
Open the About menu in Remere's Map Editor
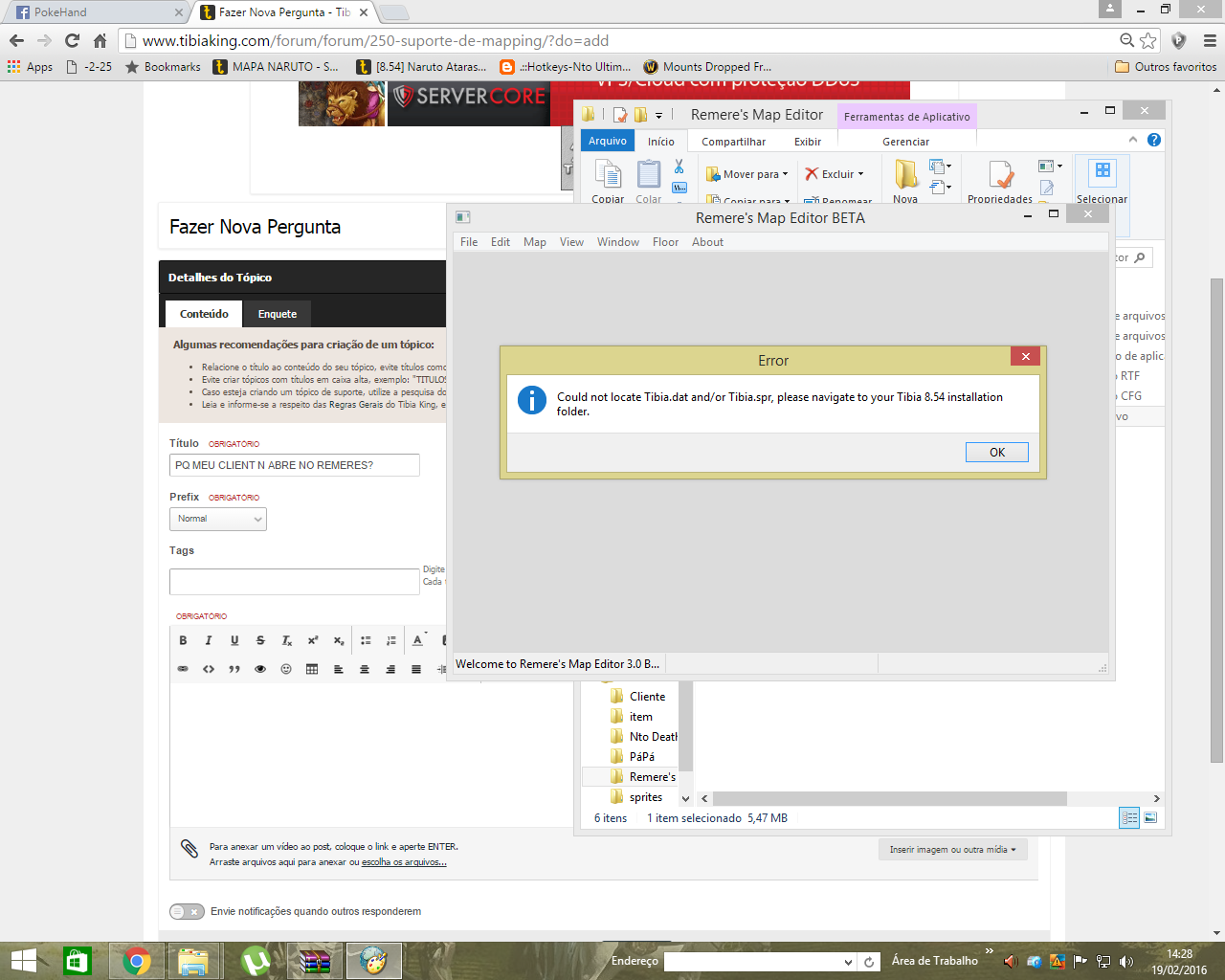(708, 242)
